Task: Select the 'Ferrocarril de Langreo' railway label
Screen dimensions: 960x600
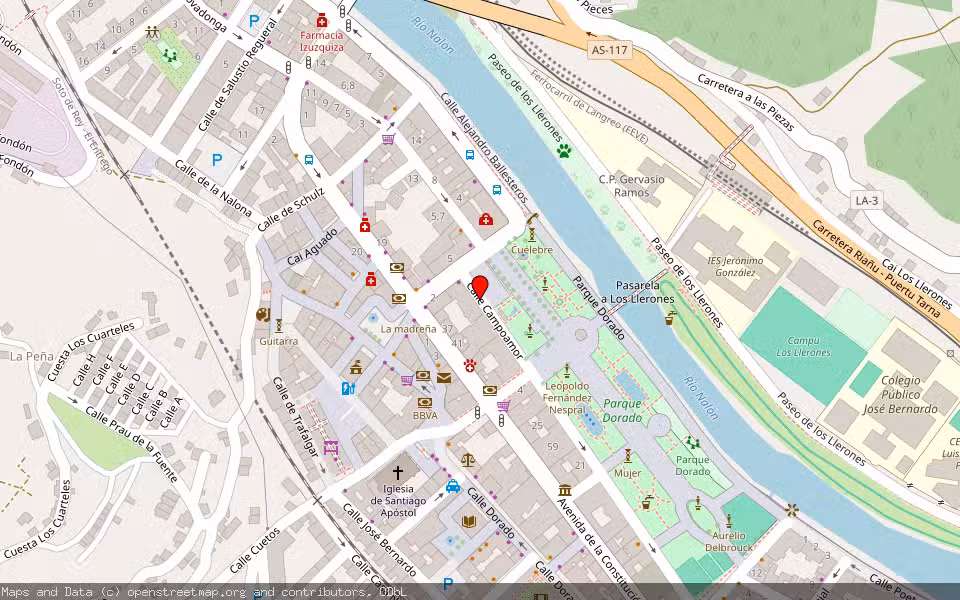Action: [589, 107]
